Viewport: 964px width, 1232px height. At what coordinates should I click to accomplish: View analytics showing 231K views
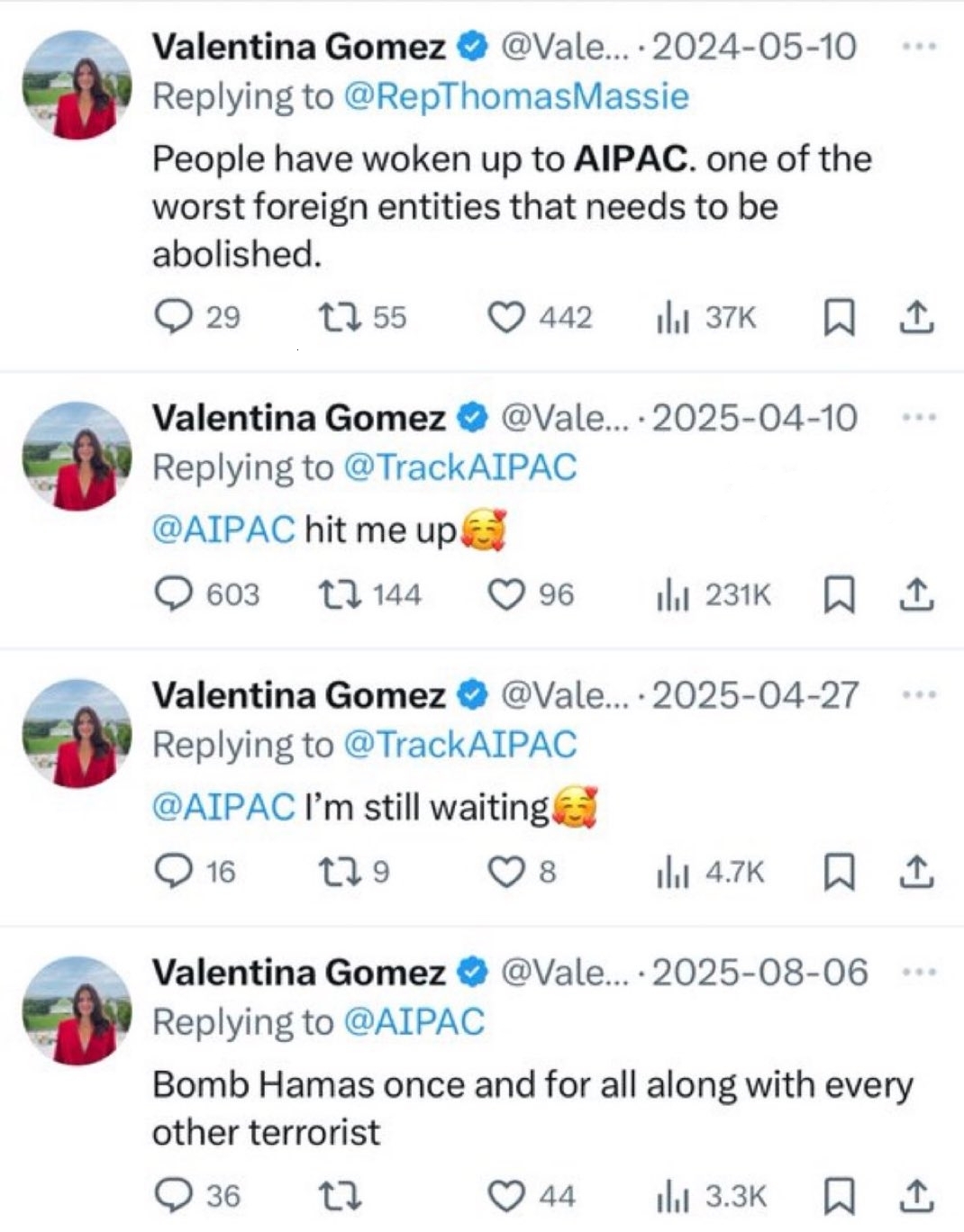point(714,594)
